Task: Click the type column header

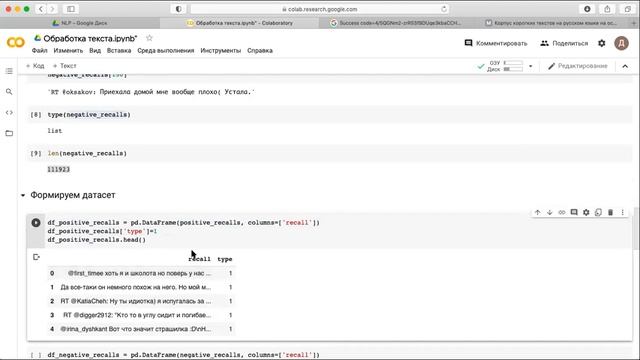Action: 224,259
